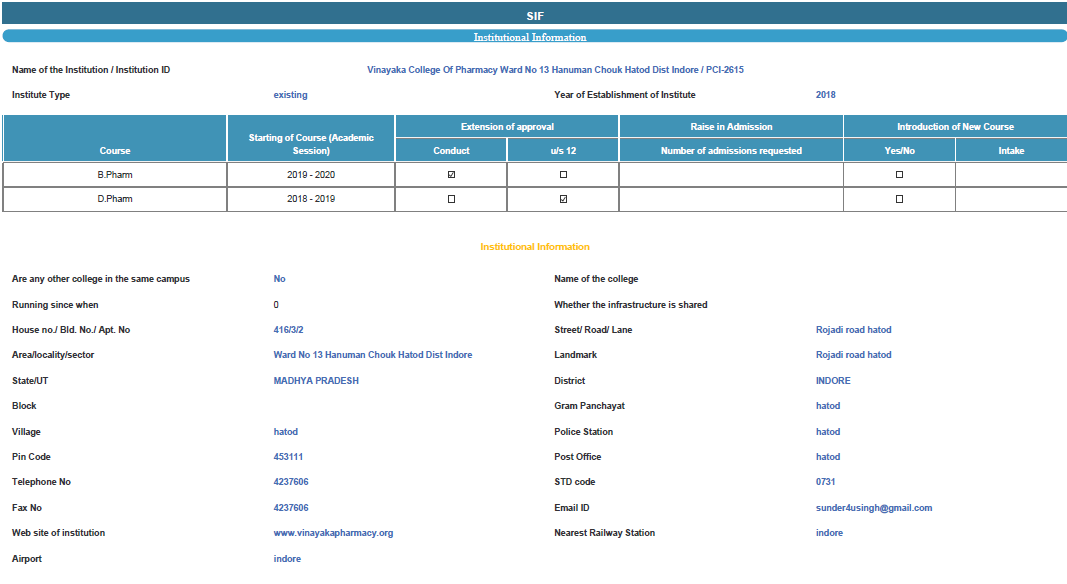Click the Yes/No sub-header
The height and width of the screenshot is (584, 1067).
tap(900, 150)
